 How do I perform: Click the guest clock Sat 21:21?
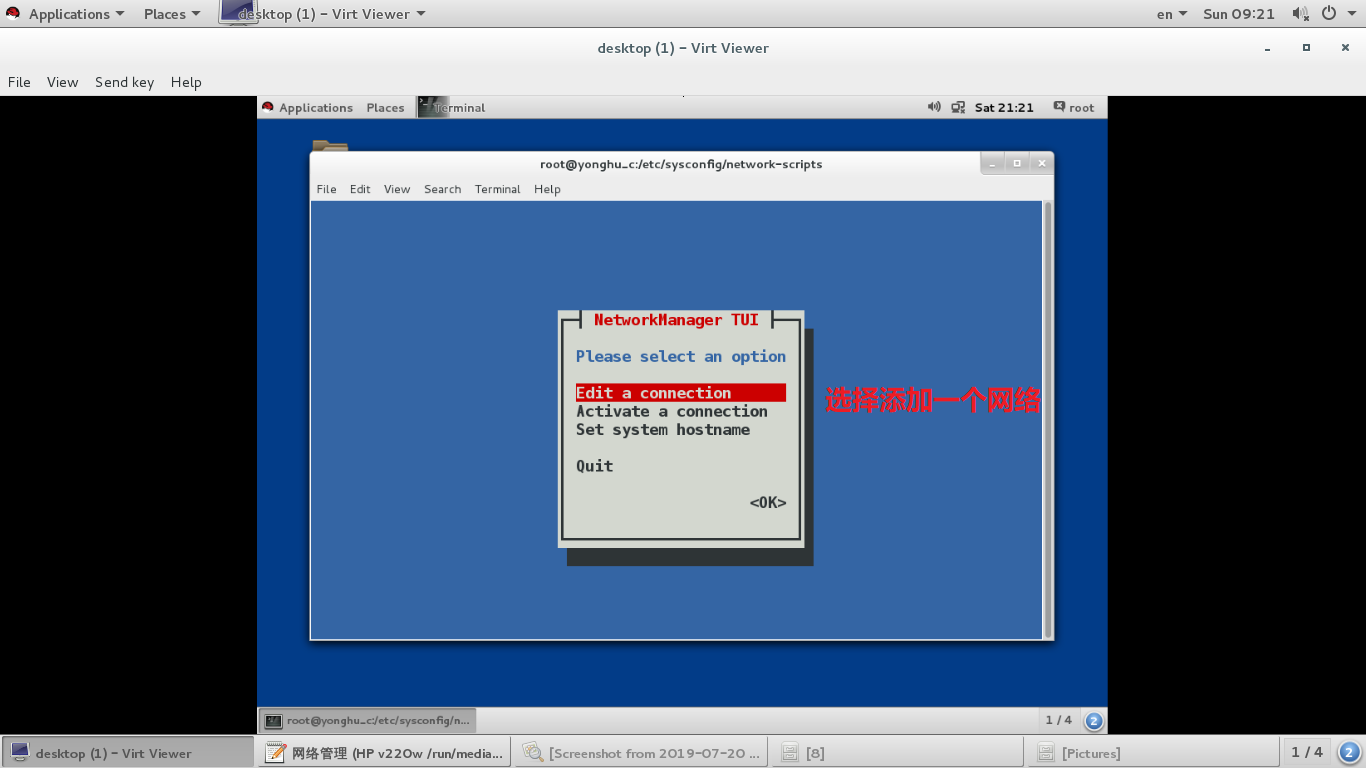click(1004, 107)
